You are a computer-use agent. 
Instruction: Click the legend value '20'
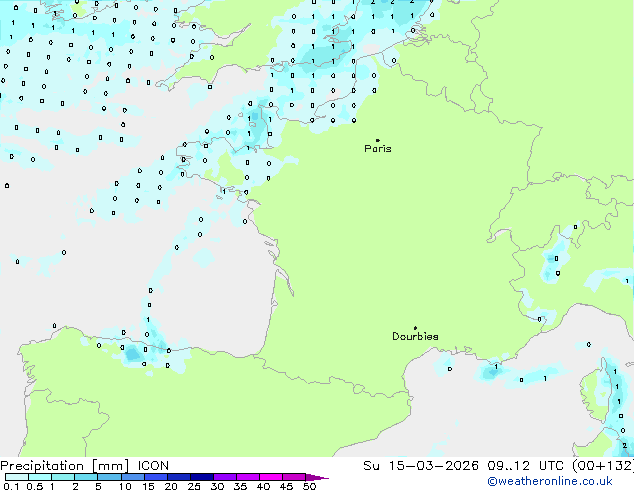(171, 486)
